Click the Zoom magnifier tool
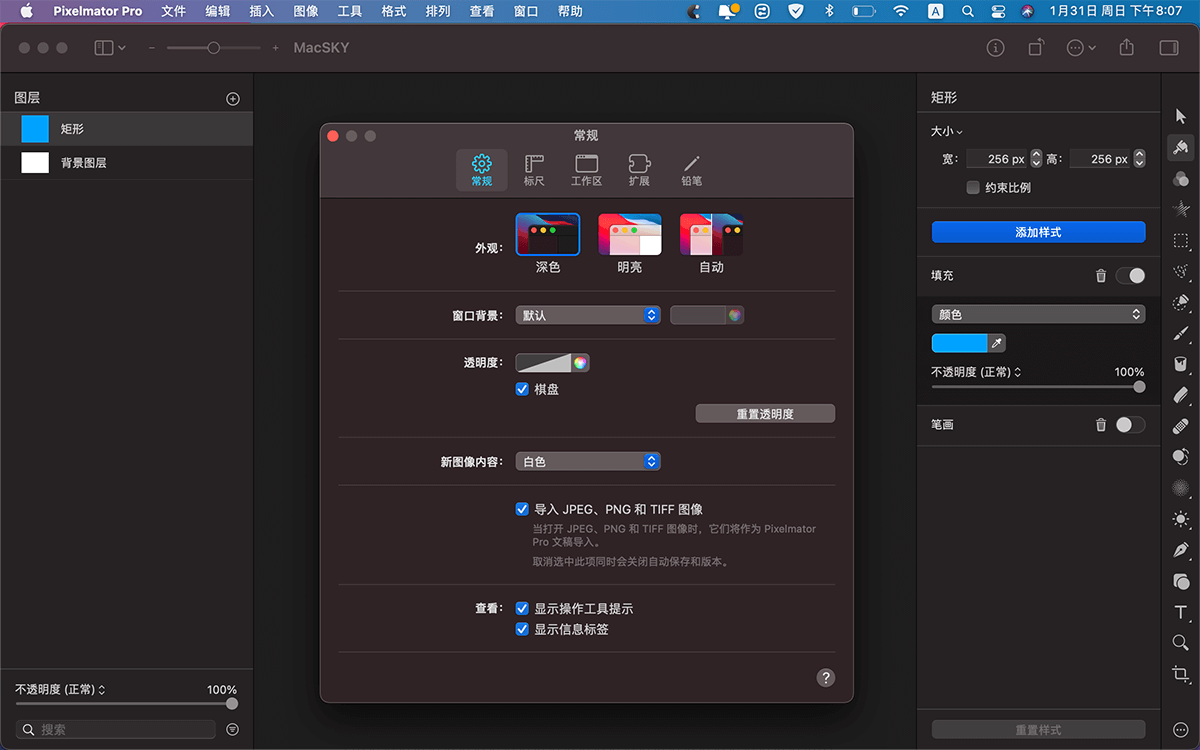 pyautogui.click(x=1181, y=643)
